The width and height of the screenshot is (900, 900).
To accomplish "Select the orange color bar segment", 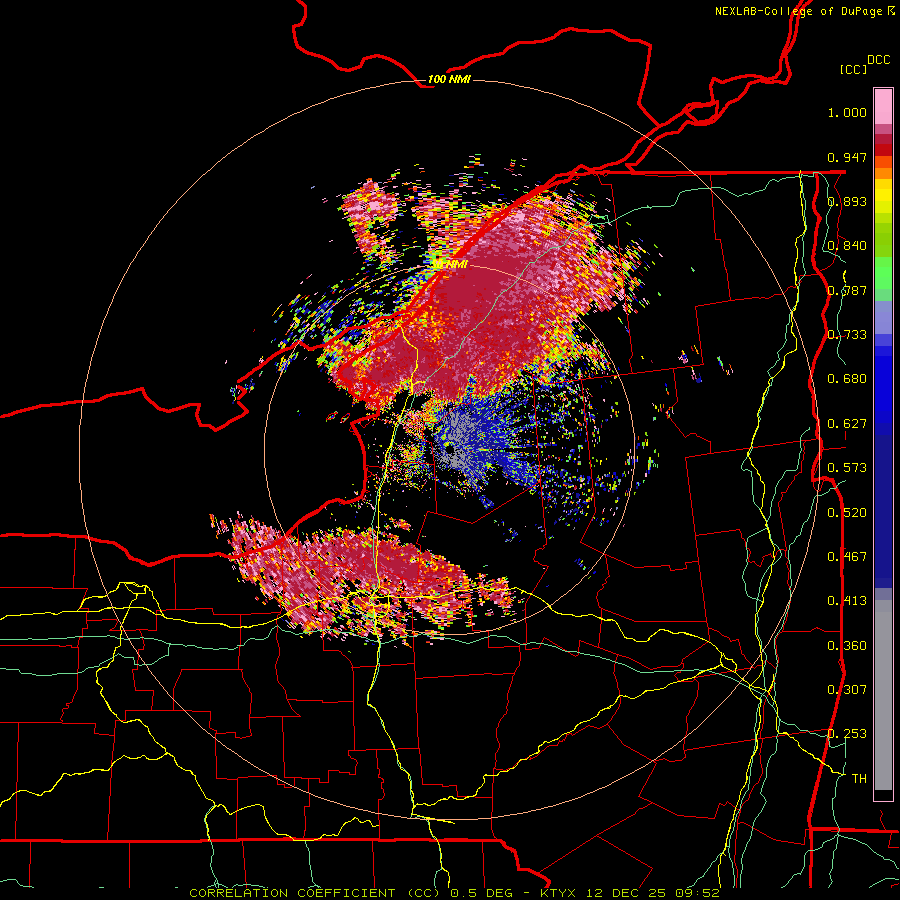I will pos(883,173).
